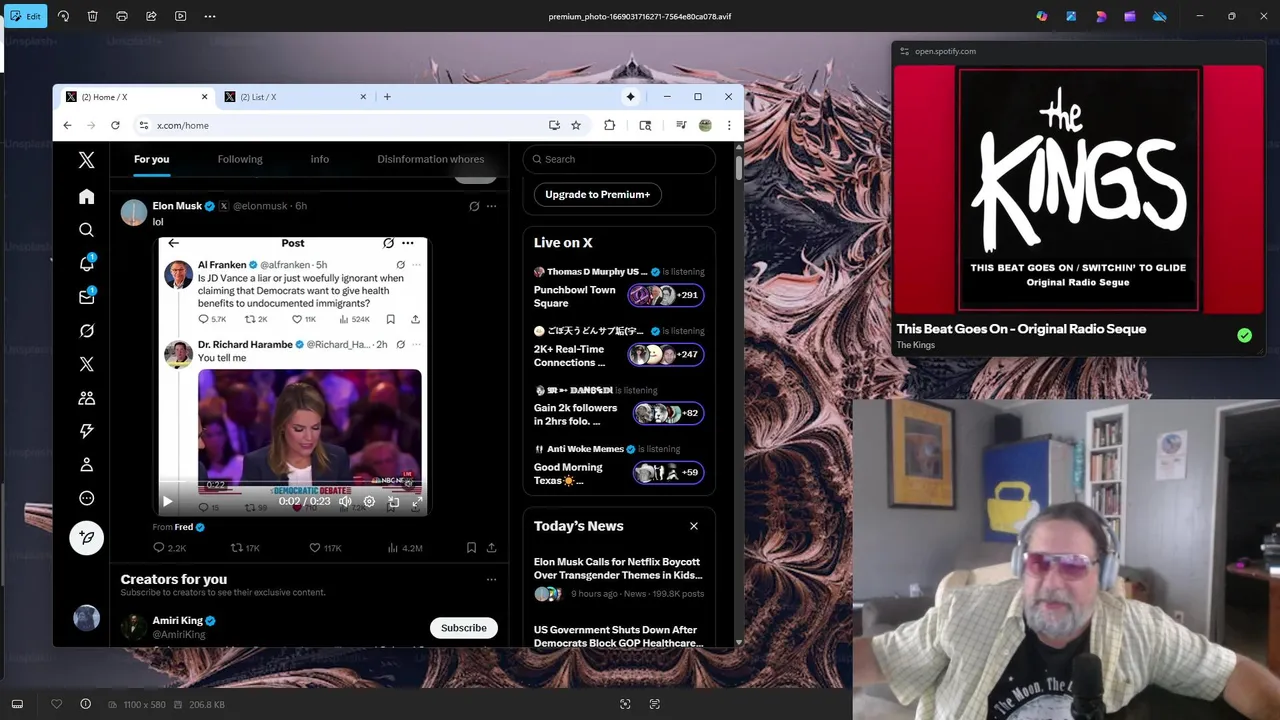Open Explore search icon in X sidebar

point(87,230)
